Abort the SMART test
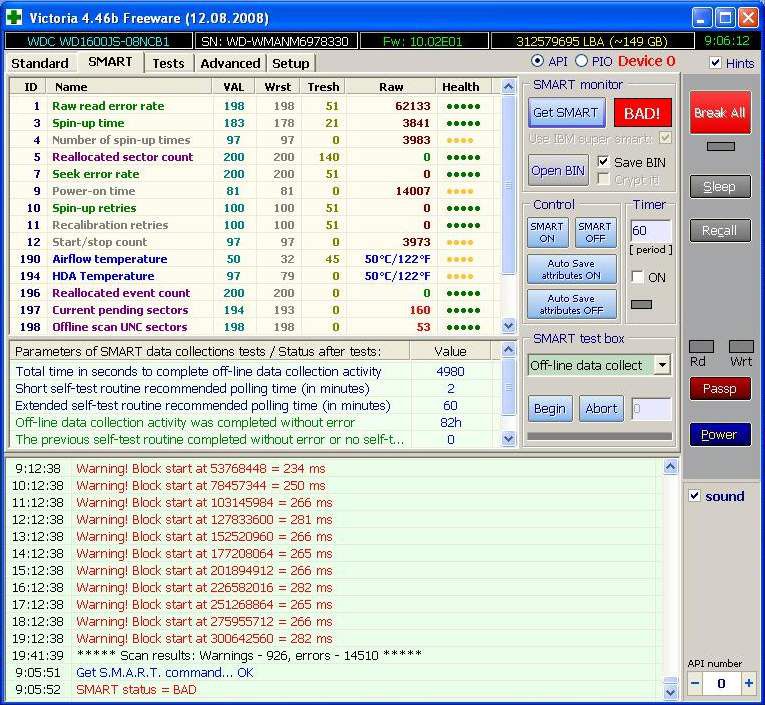The width and height of the screenshot is (765, 705). [601, 408]
